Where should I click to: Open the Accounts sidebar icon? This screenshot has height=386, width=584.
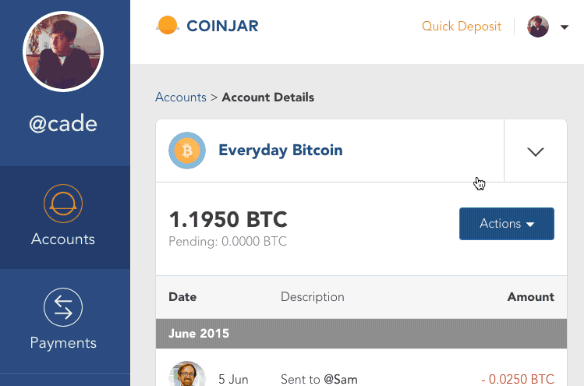(63, 203)
